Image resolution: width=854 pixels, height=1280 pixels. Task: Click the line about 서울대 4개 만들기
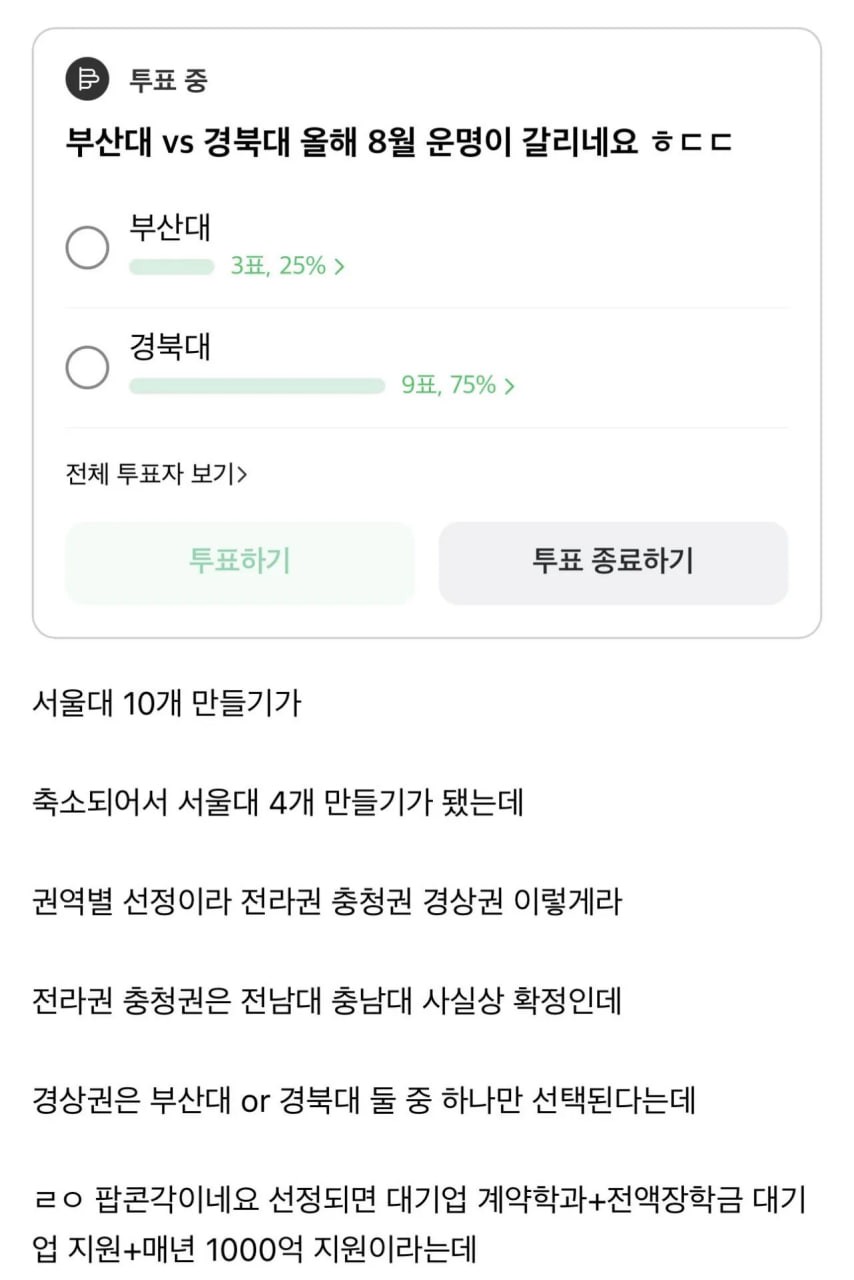278,802
